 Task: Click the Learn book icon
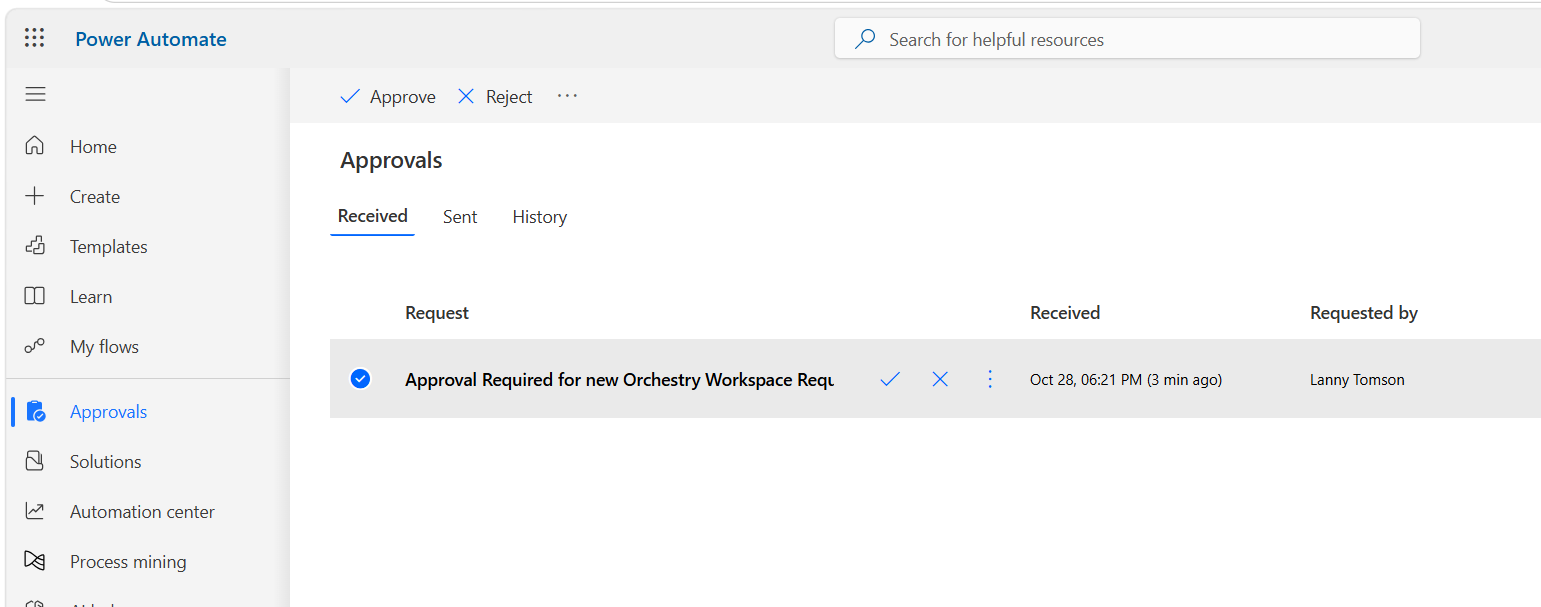[x=35, y=296]
